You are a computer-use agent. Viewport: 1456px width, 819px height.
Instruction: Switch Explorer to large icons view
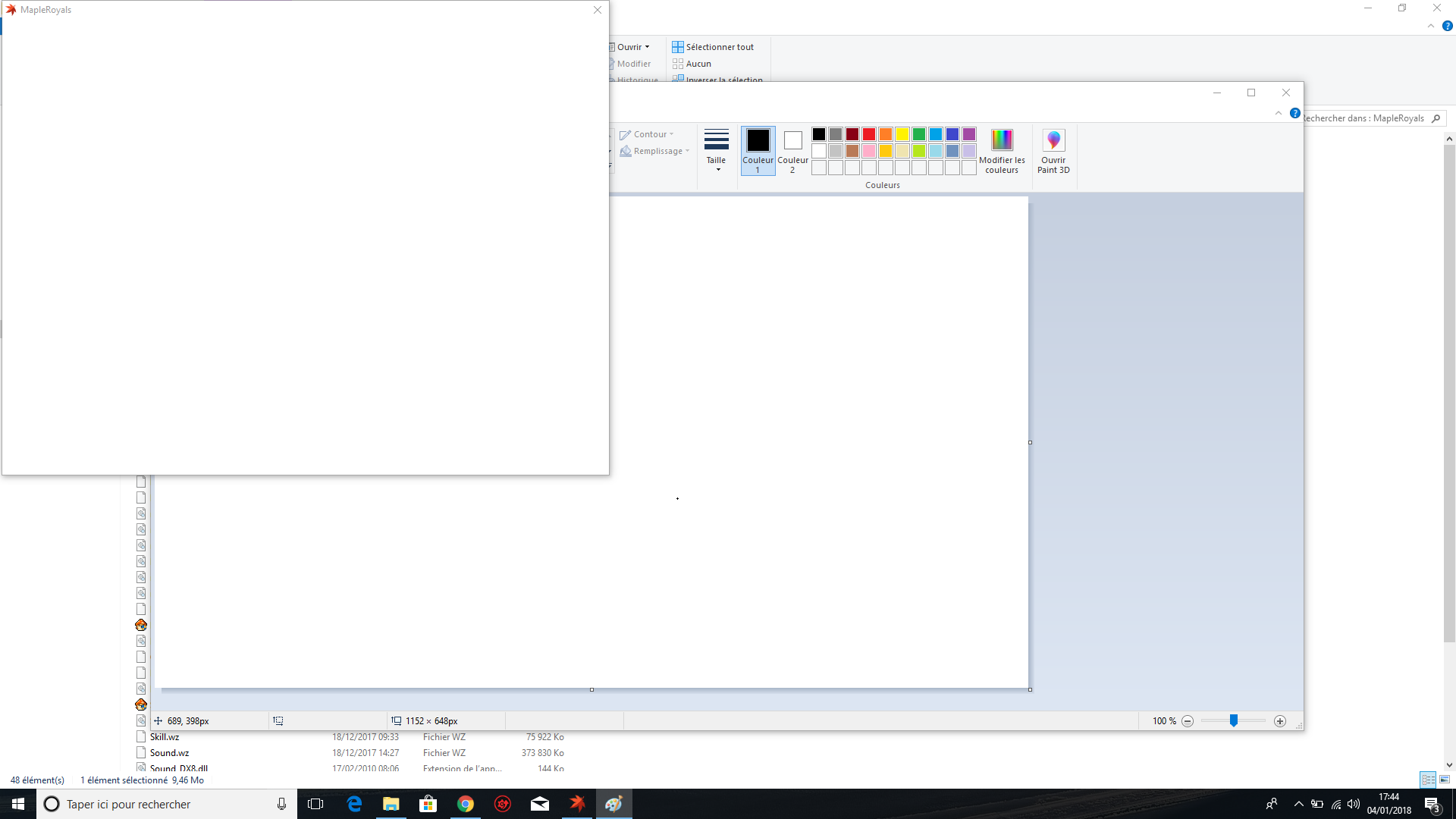coord(1445,780)
